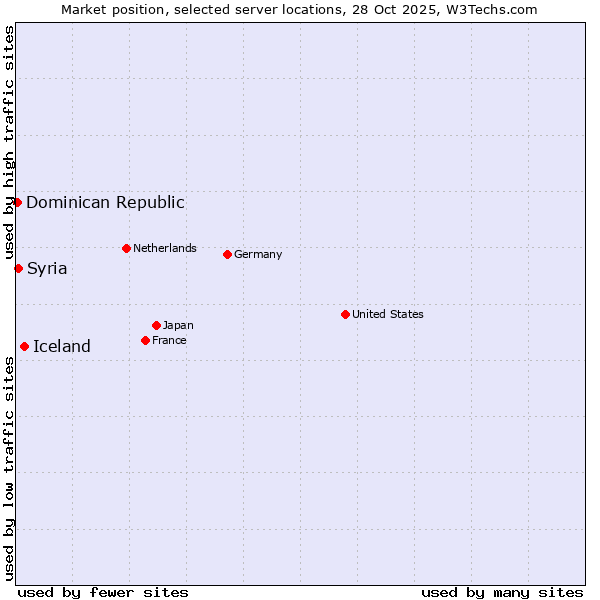The width and height of the screenshot is (600, 600).
Task: Click the red marker next to Syria
Action: (x=18, y=268)
